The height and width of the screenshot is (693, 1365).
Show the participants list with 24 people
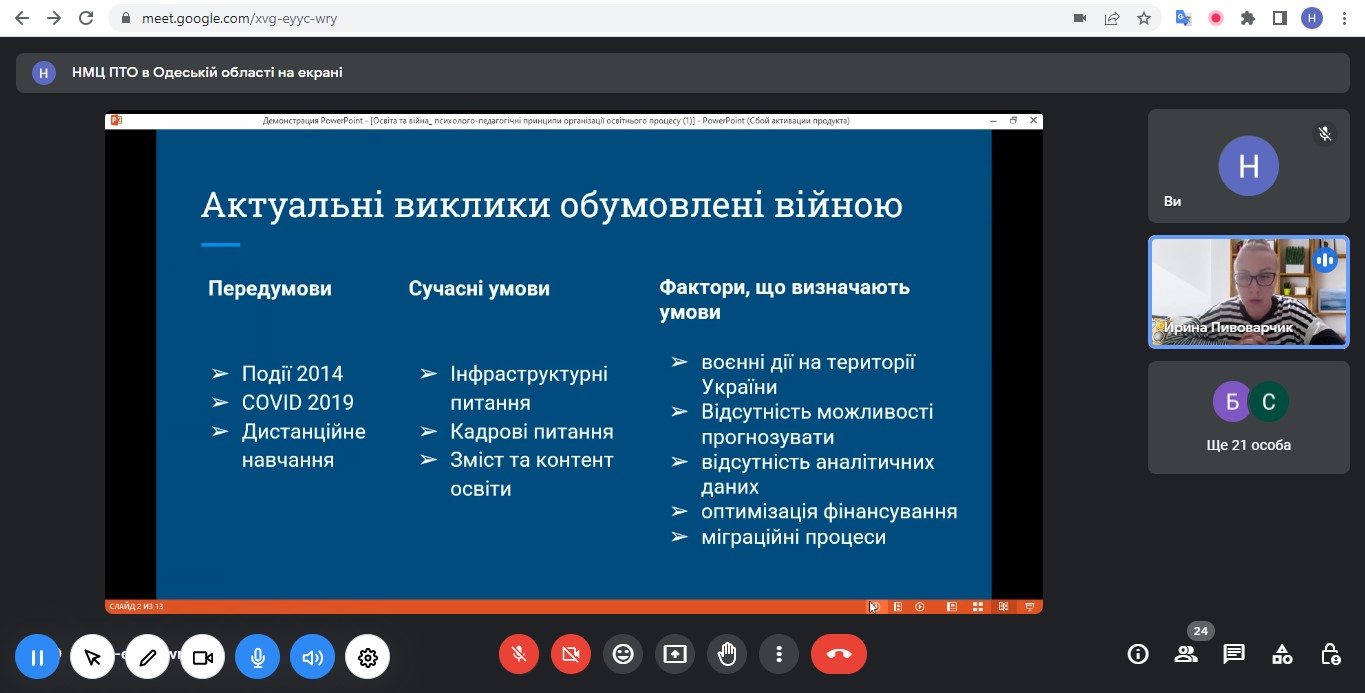click(1186, 654)
